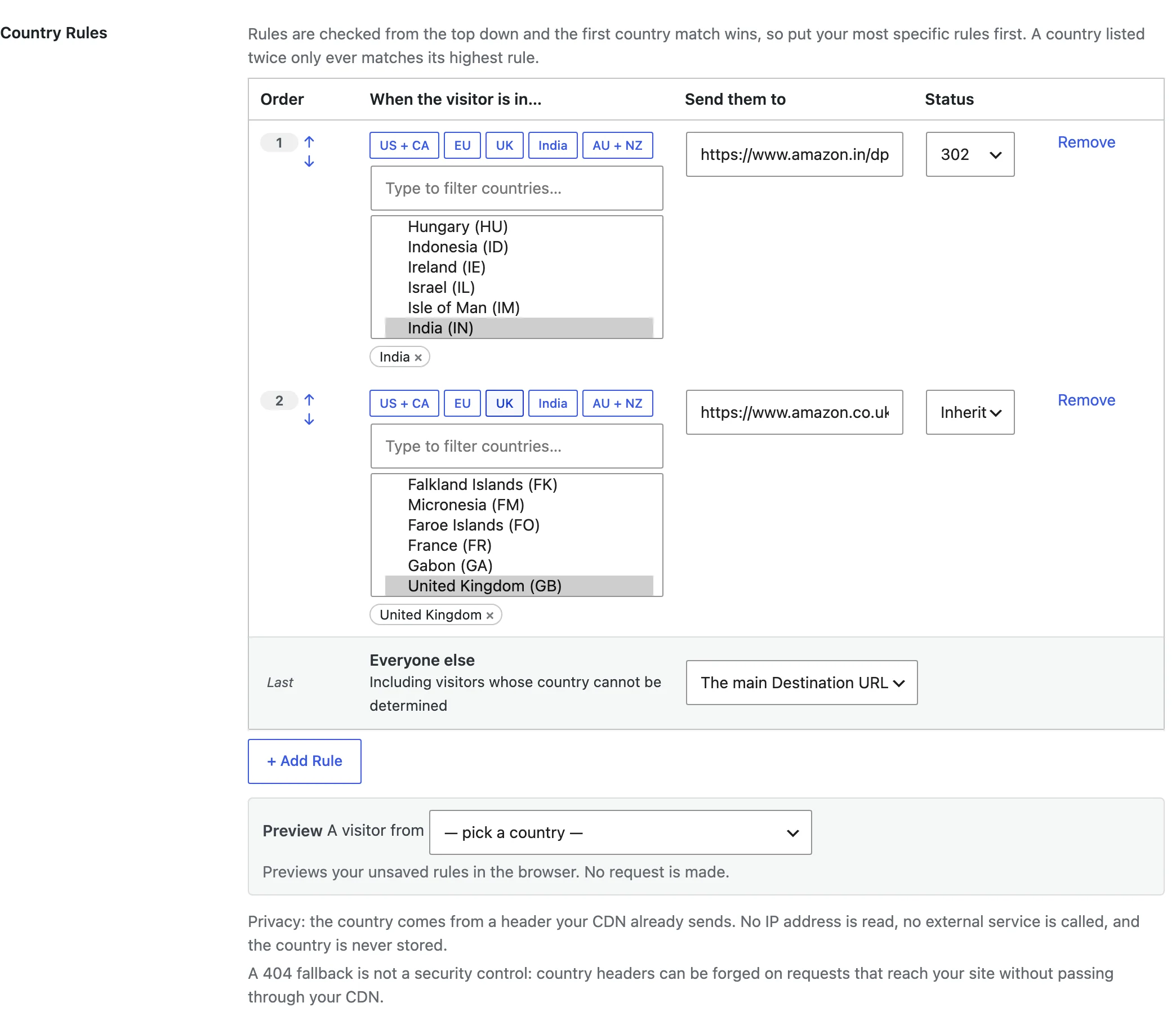Select highlighted United Kingdom (GB) option
This screenshot has height=1025, width=1176.
tap(519, 586)
